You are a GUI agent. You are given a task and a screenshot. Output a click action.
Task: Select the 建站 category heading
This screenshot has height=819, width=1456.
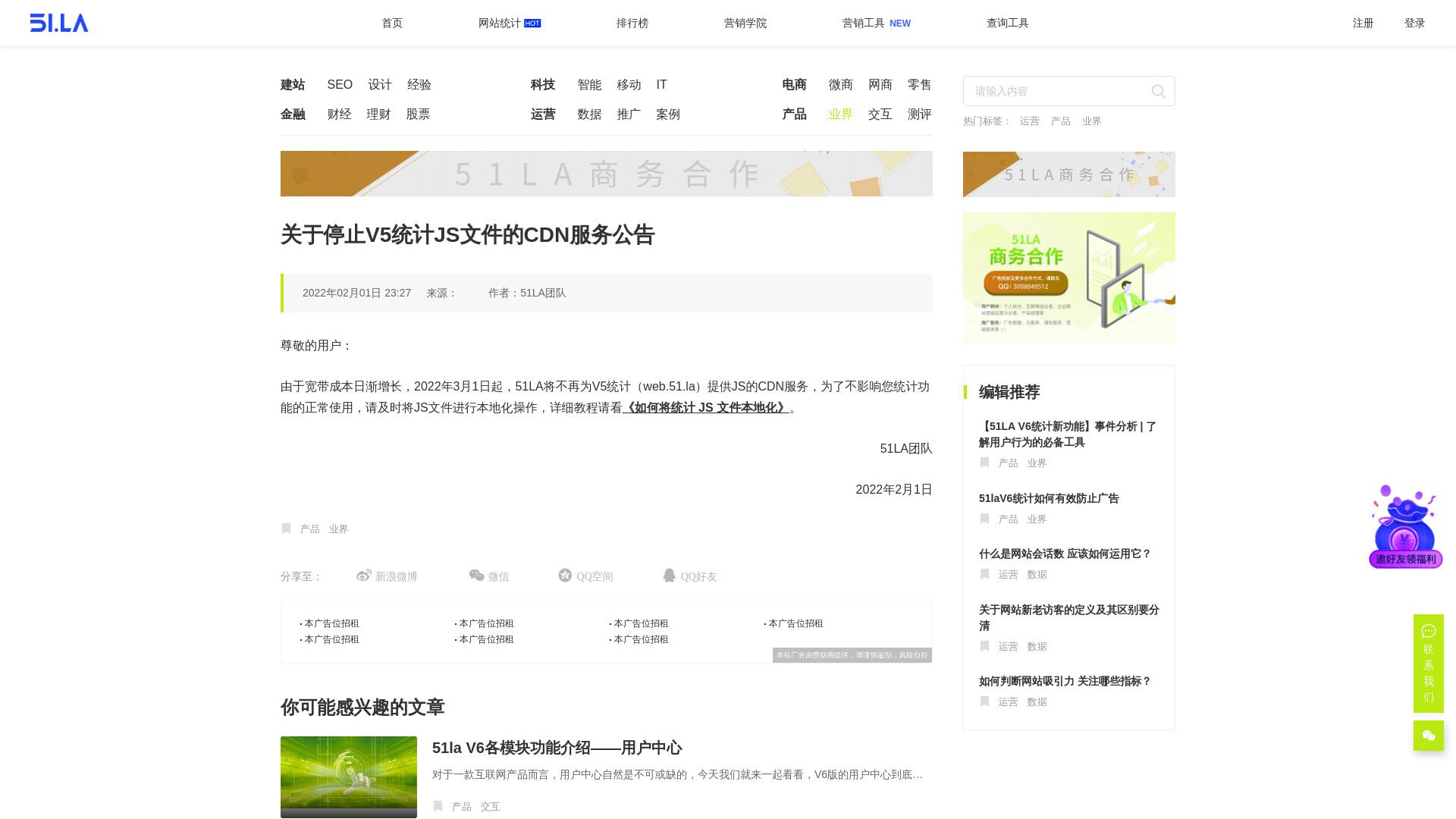293,85
